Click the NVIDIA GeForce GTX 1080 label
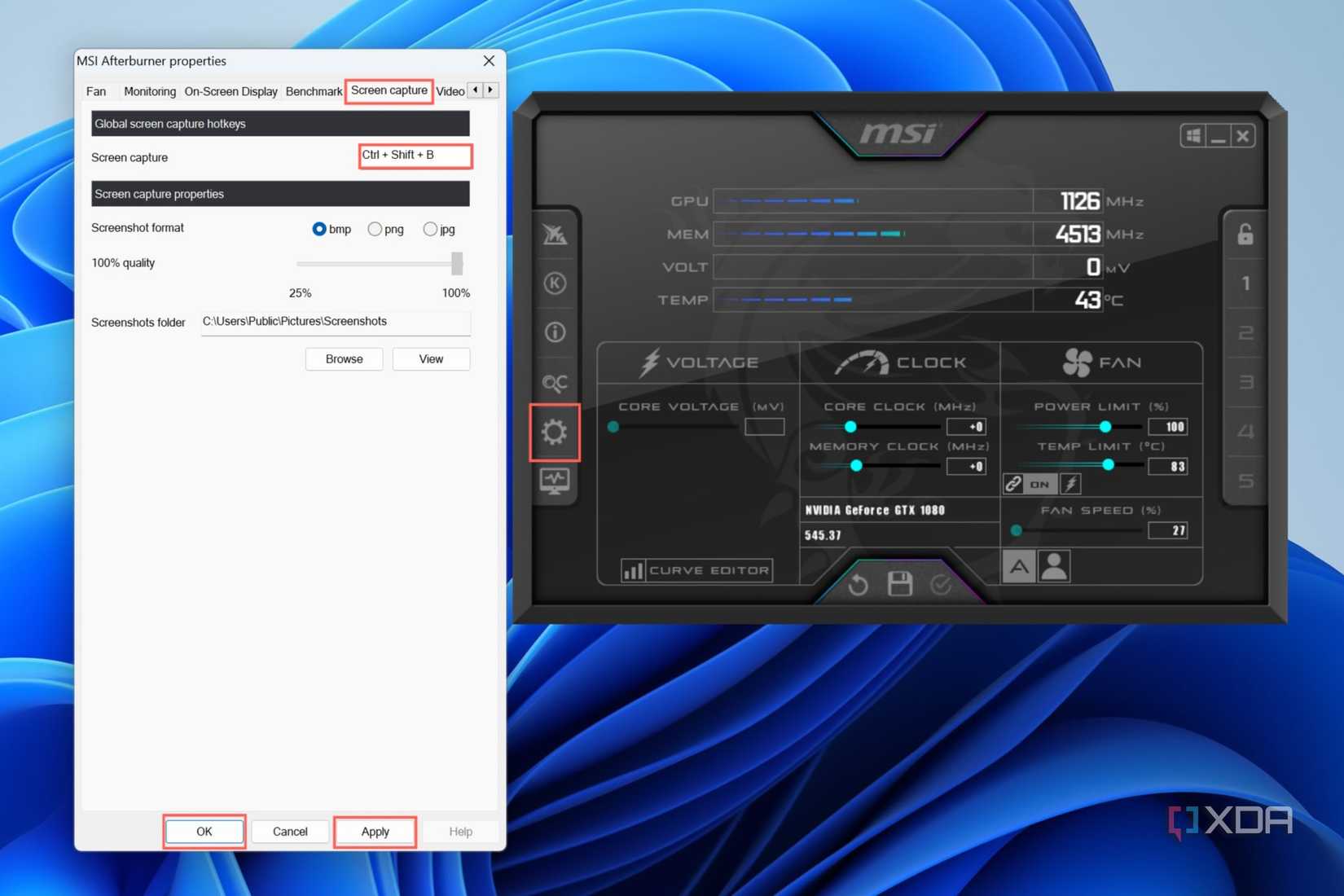1344x896 pixels. coord(875,511)
